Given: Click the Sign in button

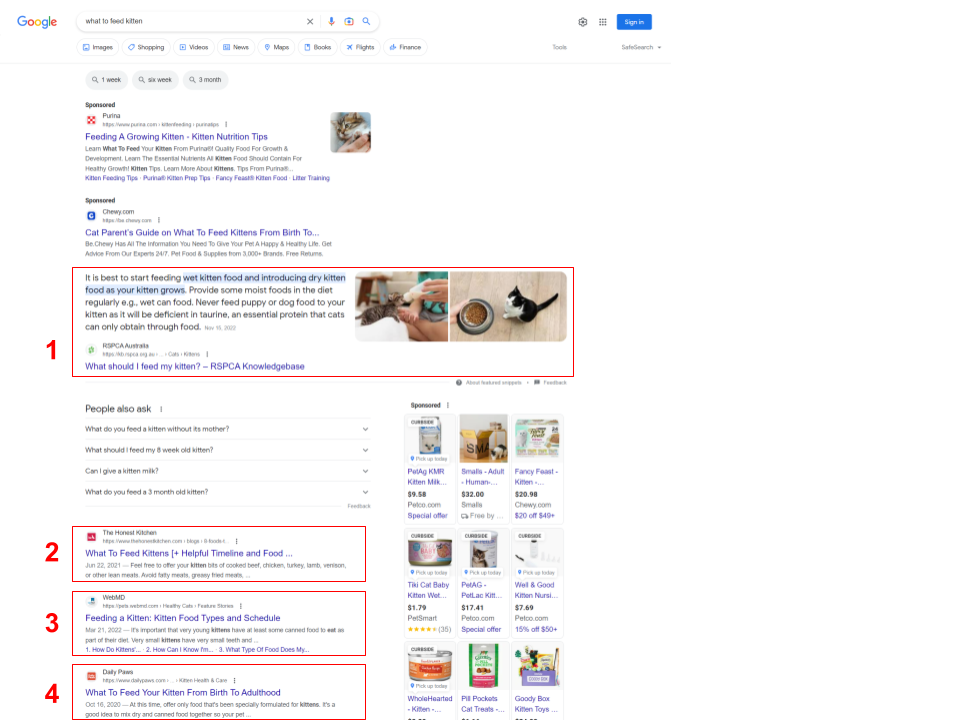Looking at the screenshot, I should click(634, 21).
